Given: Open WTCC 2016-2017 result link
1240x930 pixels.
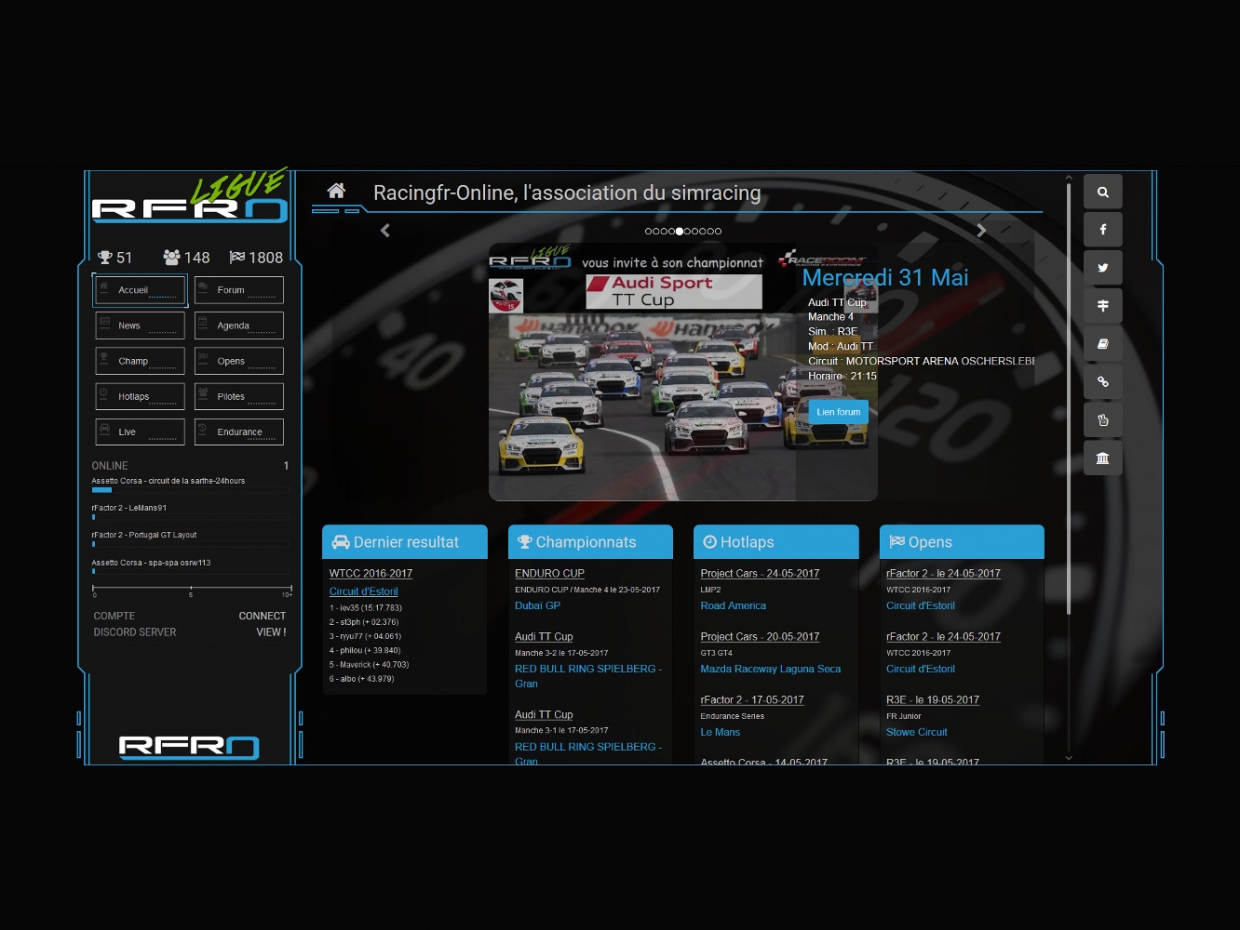Looking at the screenshot, I should coord(370,574).
